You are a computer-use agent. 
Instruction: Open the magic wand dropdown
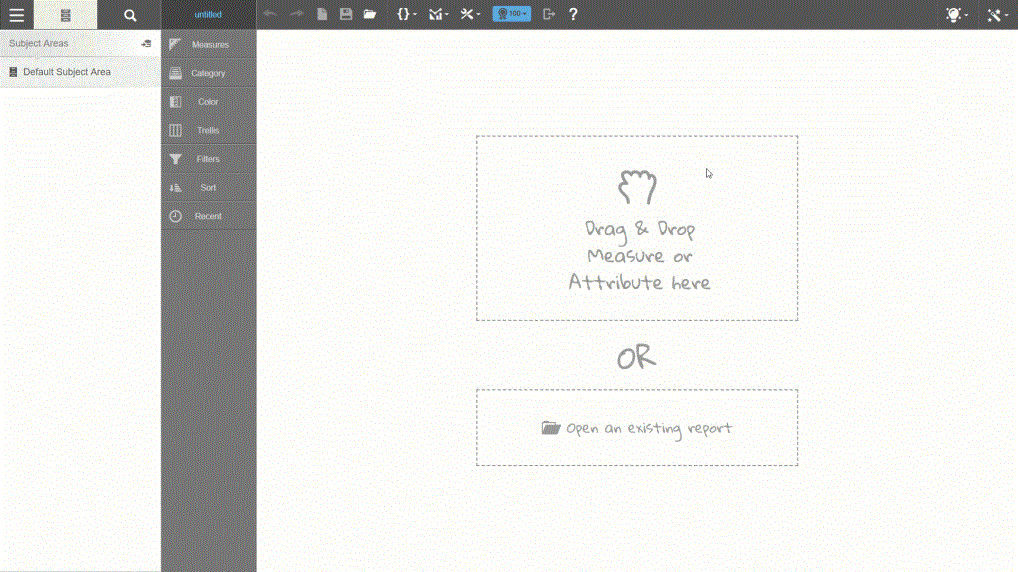[x=996, y=15]
